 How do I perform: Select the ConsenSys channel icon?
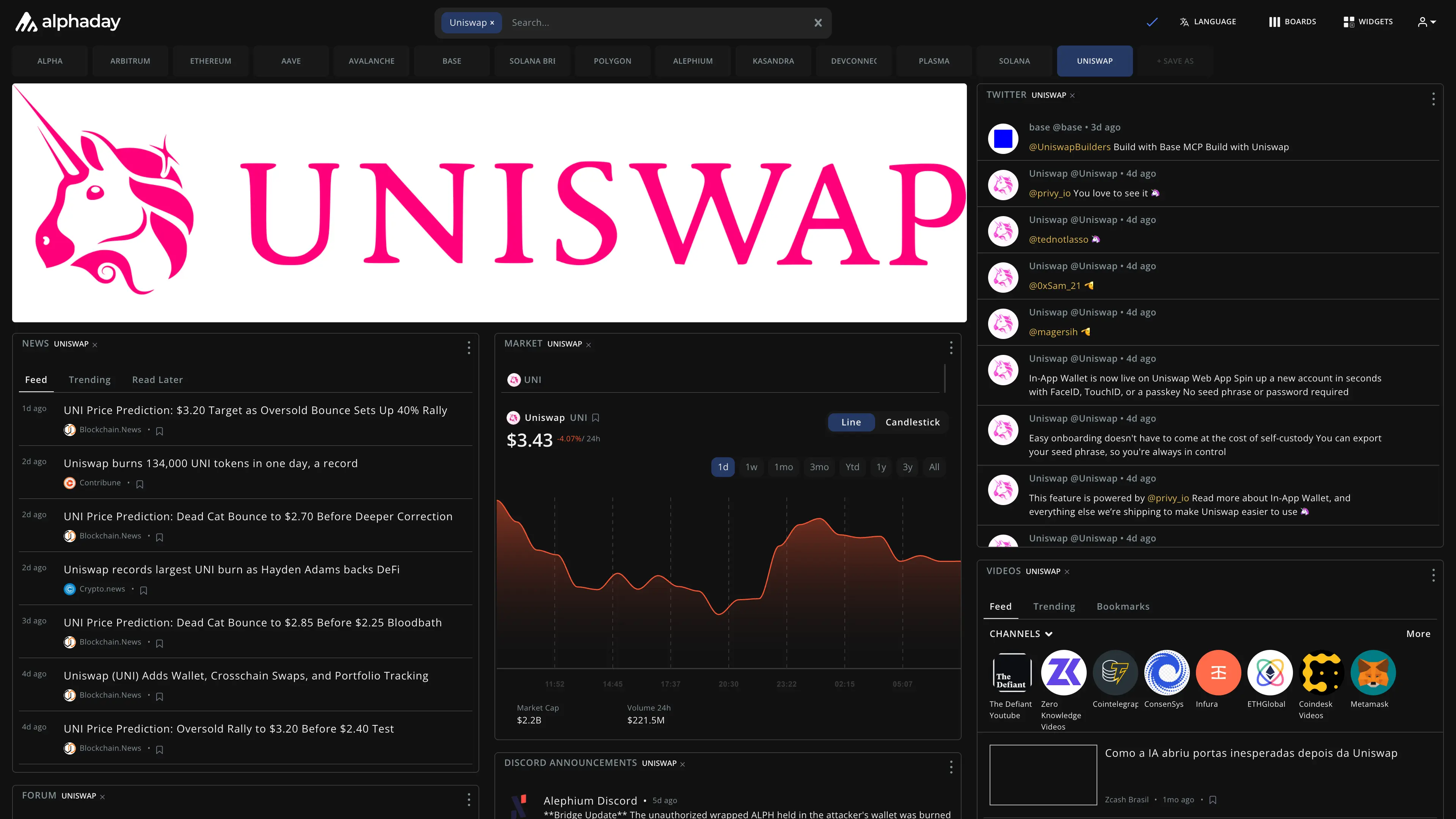click(x=1167, y=672)
